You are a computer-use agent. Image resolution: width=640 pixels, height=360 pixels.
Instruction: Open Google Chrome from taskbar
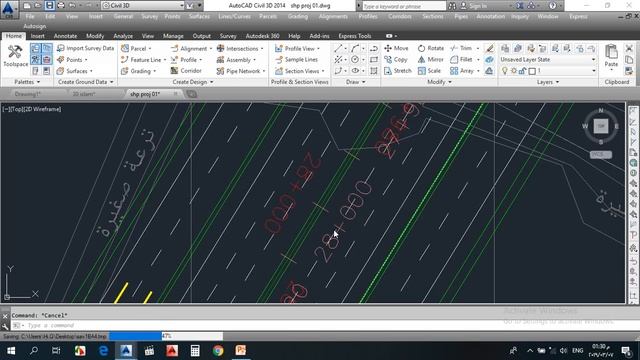pos(218,351)
